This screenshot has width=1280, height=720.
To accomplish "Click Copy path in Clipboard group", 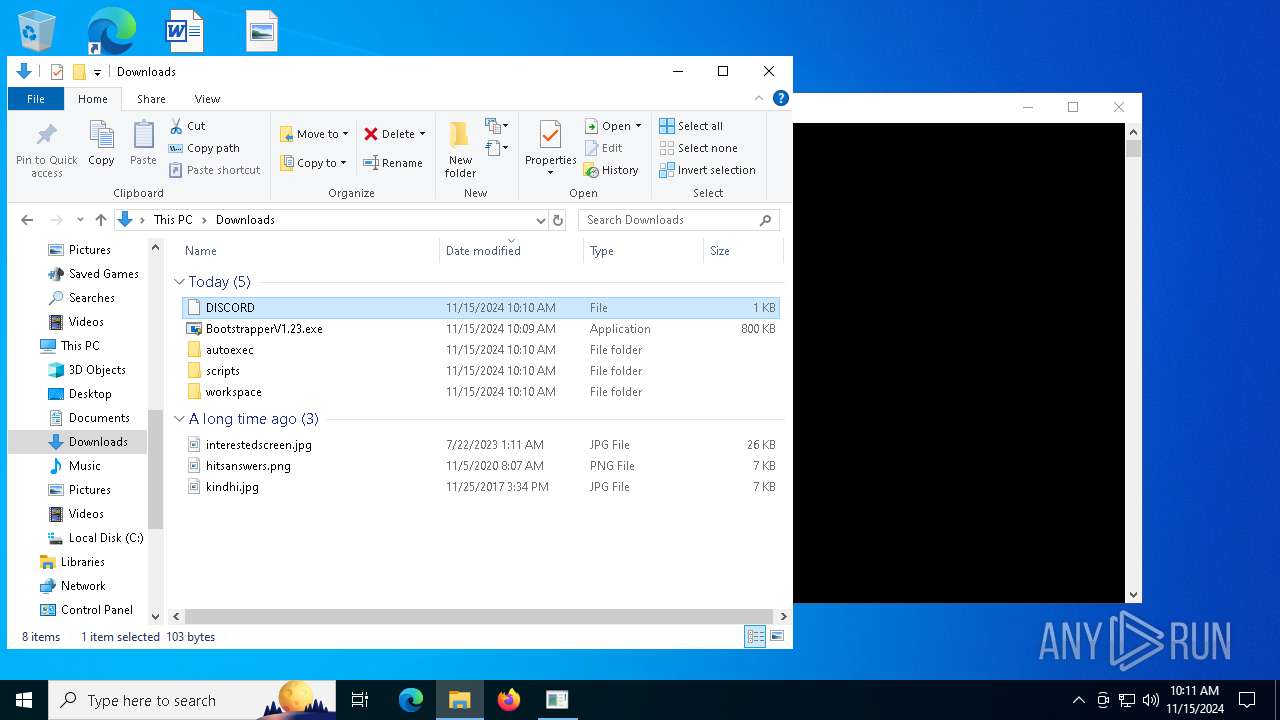I will point(204,148).
